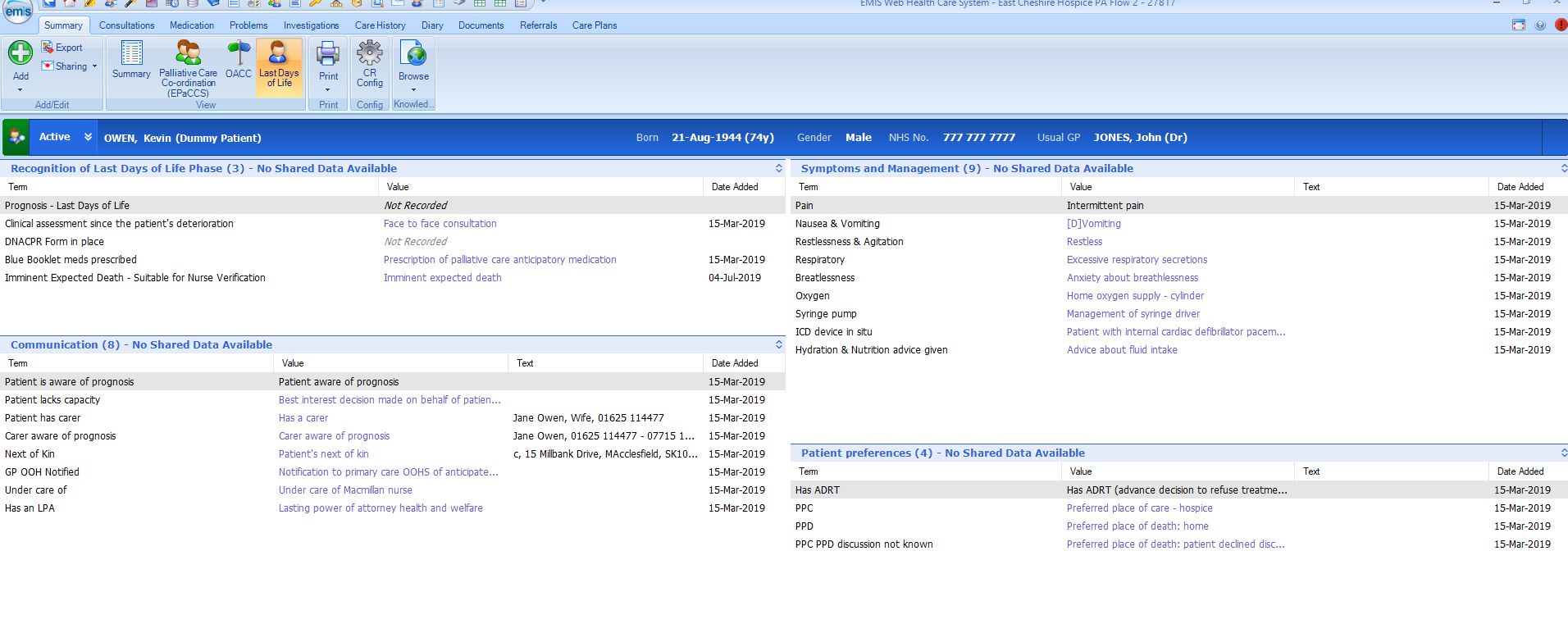Switch to the Consultations tab
This screenshot has width=1568, height=633.
pos(126,25)
